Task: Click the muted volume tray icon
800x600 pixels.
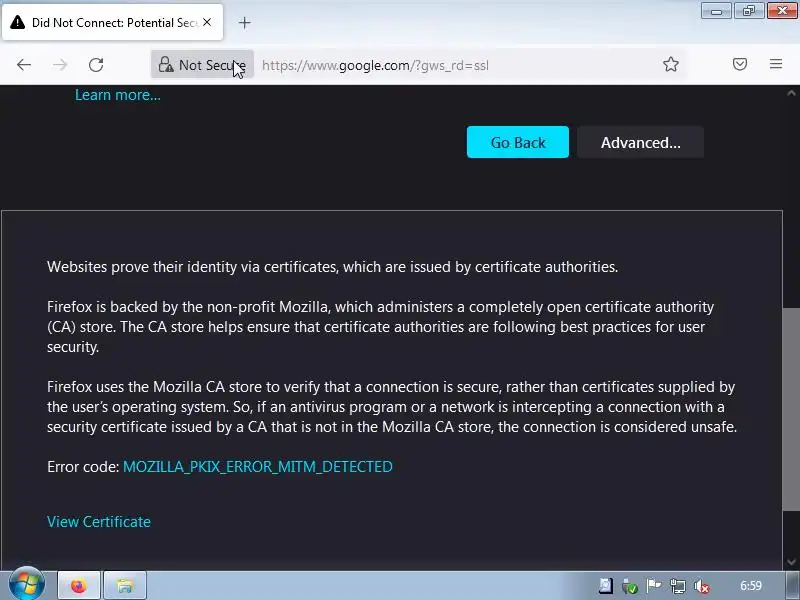Action: [702, 586]
